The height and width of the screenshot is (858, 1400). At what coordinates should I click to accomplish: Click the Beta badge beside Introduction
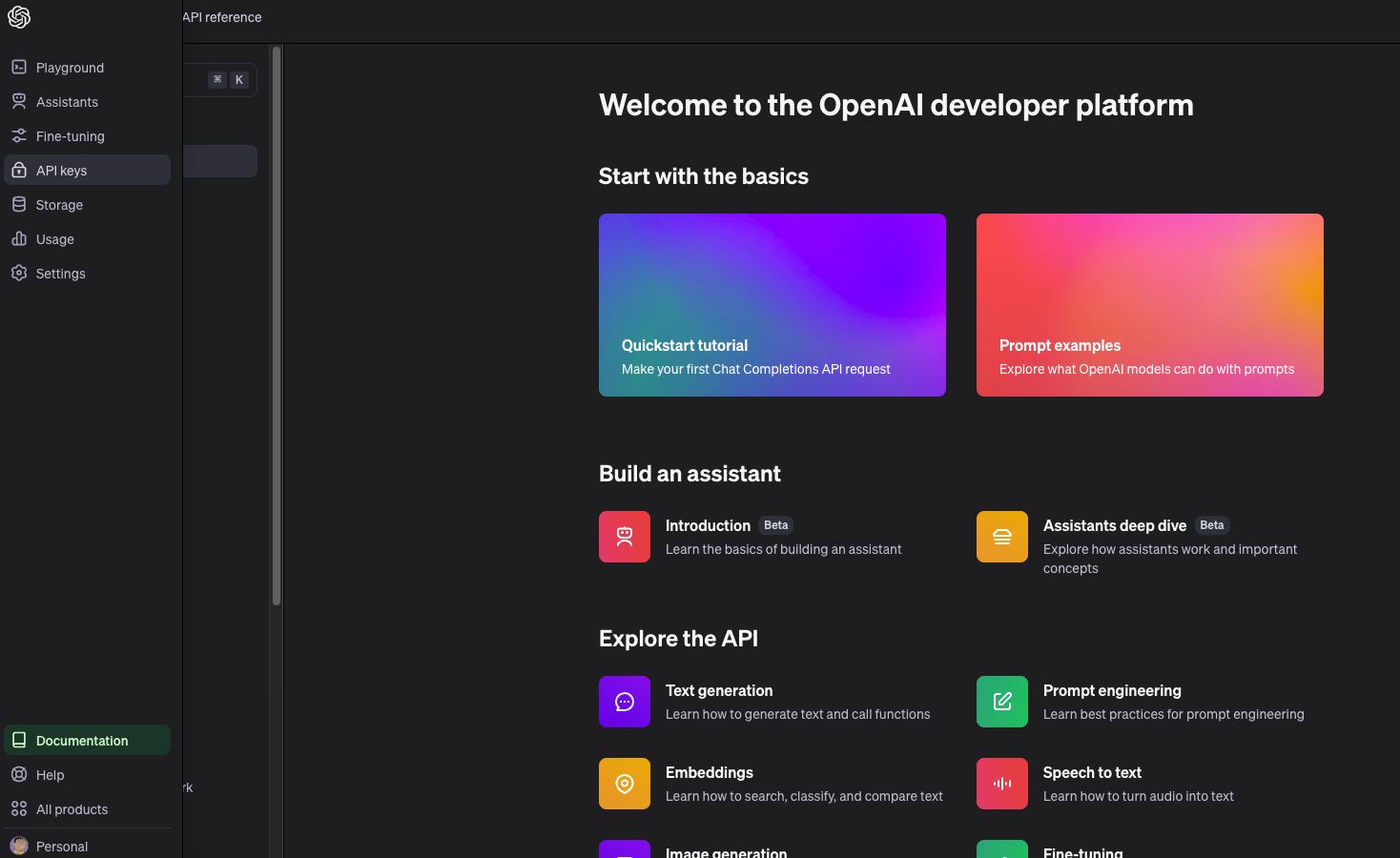pyautogui.click(x=776, y=525)
